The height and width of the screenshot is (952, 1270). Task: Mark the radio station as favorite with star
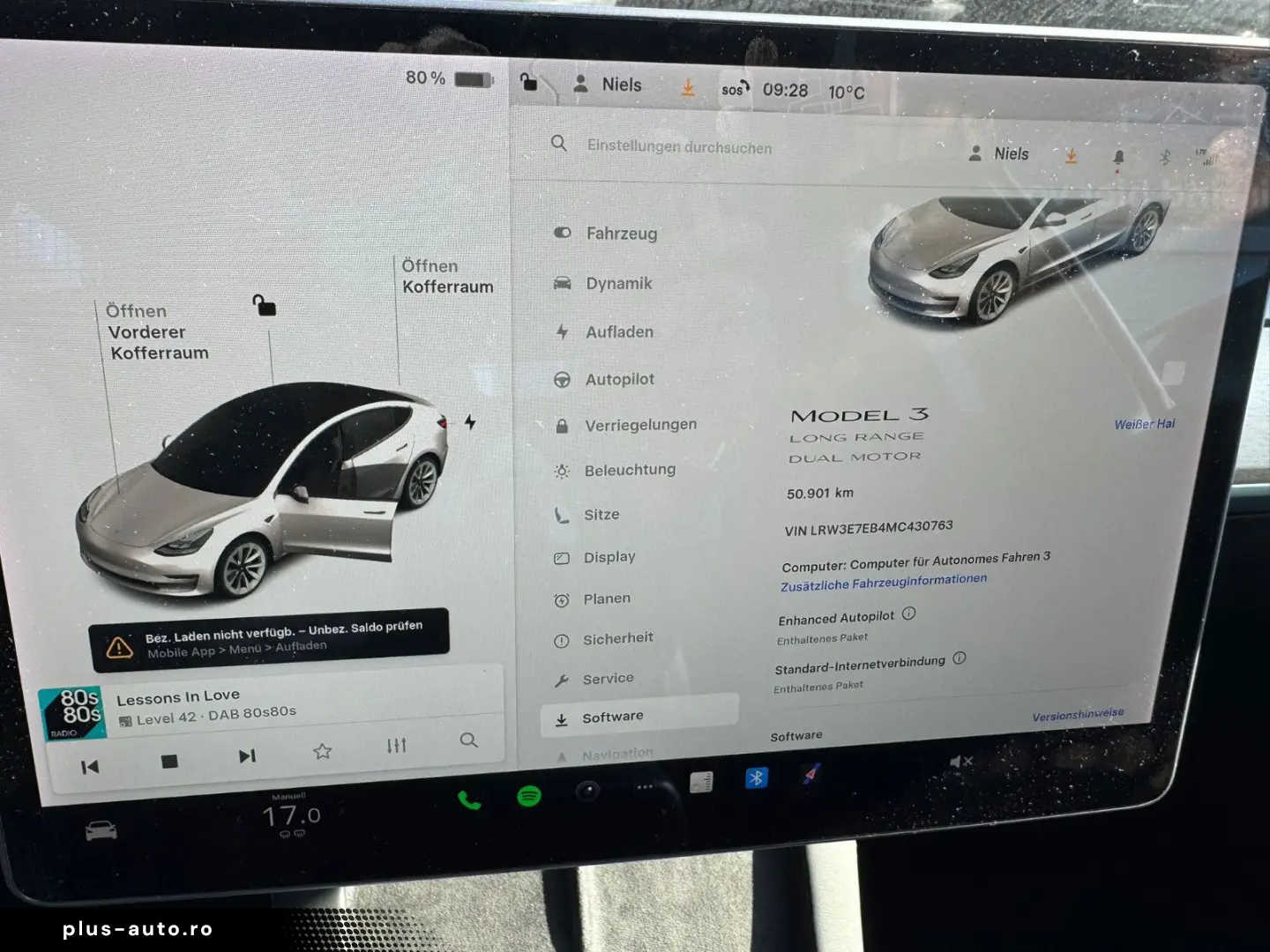(x=323, y=751)
